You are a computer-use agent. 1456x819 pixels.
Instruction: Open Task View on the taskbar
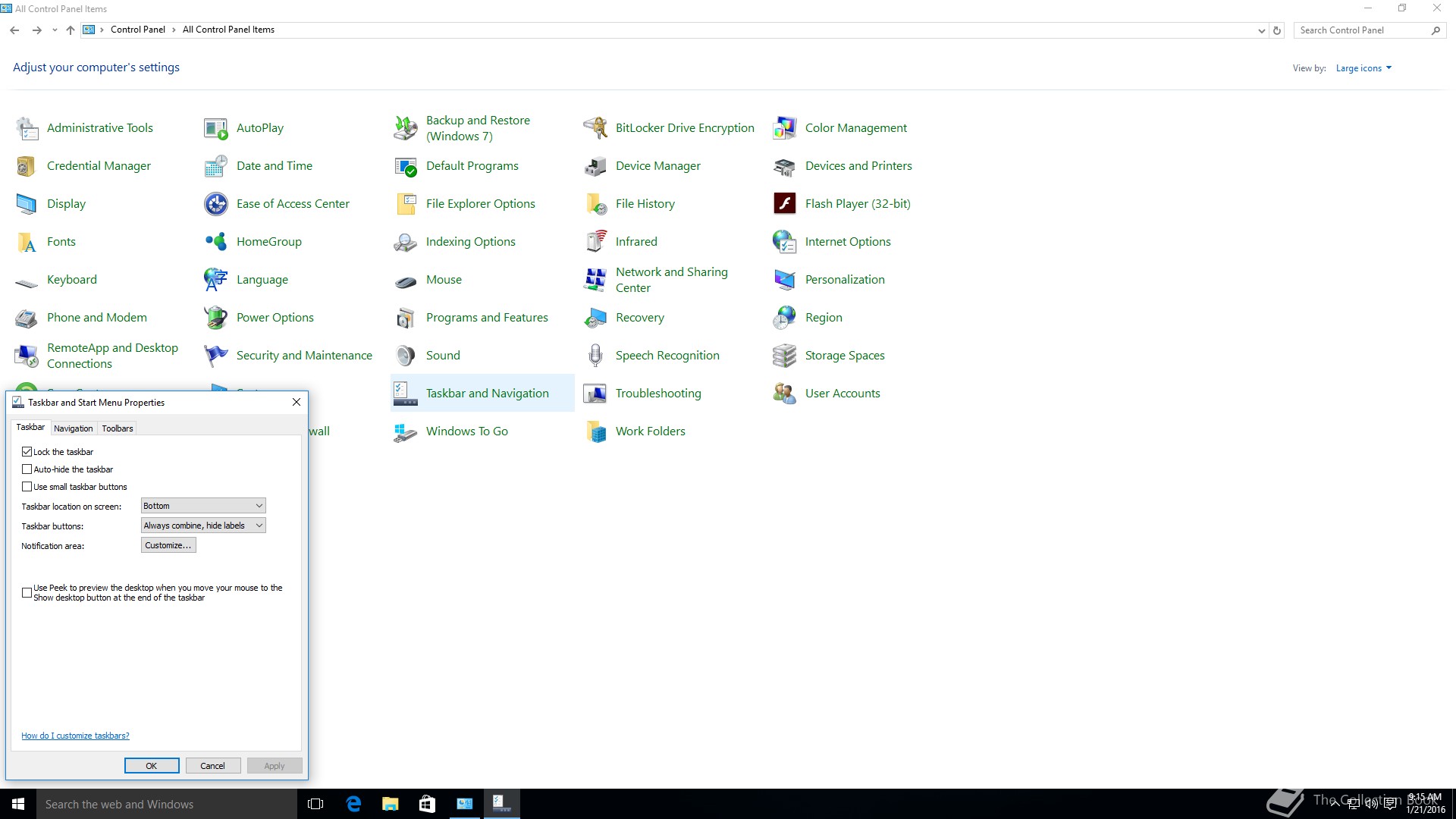(x=315, y=804)
